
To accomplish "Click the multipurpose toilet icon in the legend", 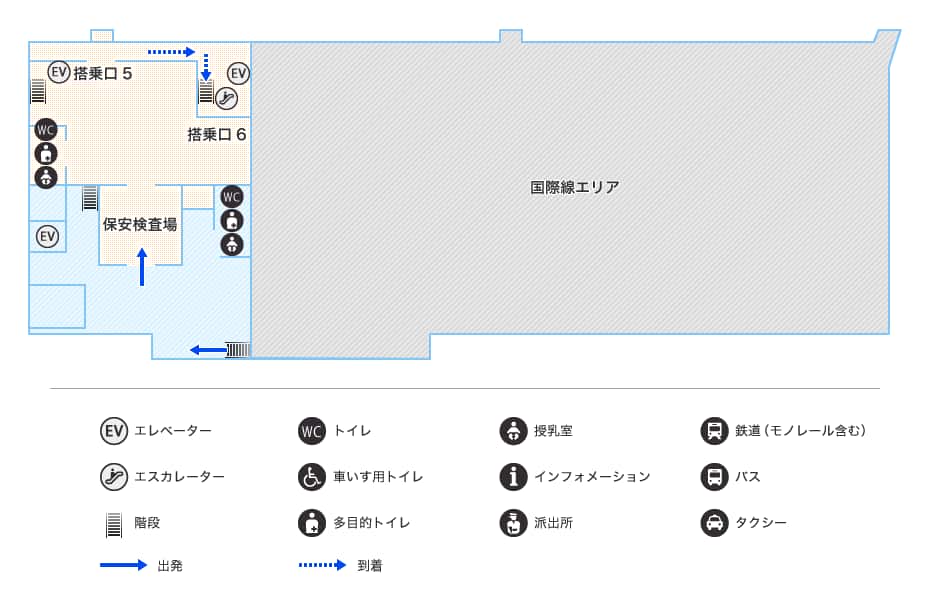I will 312,523.
